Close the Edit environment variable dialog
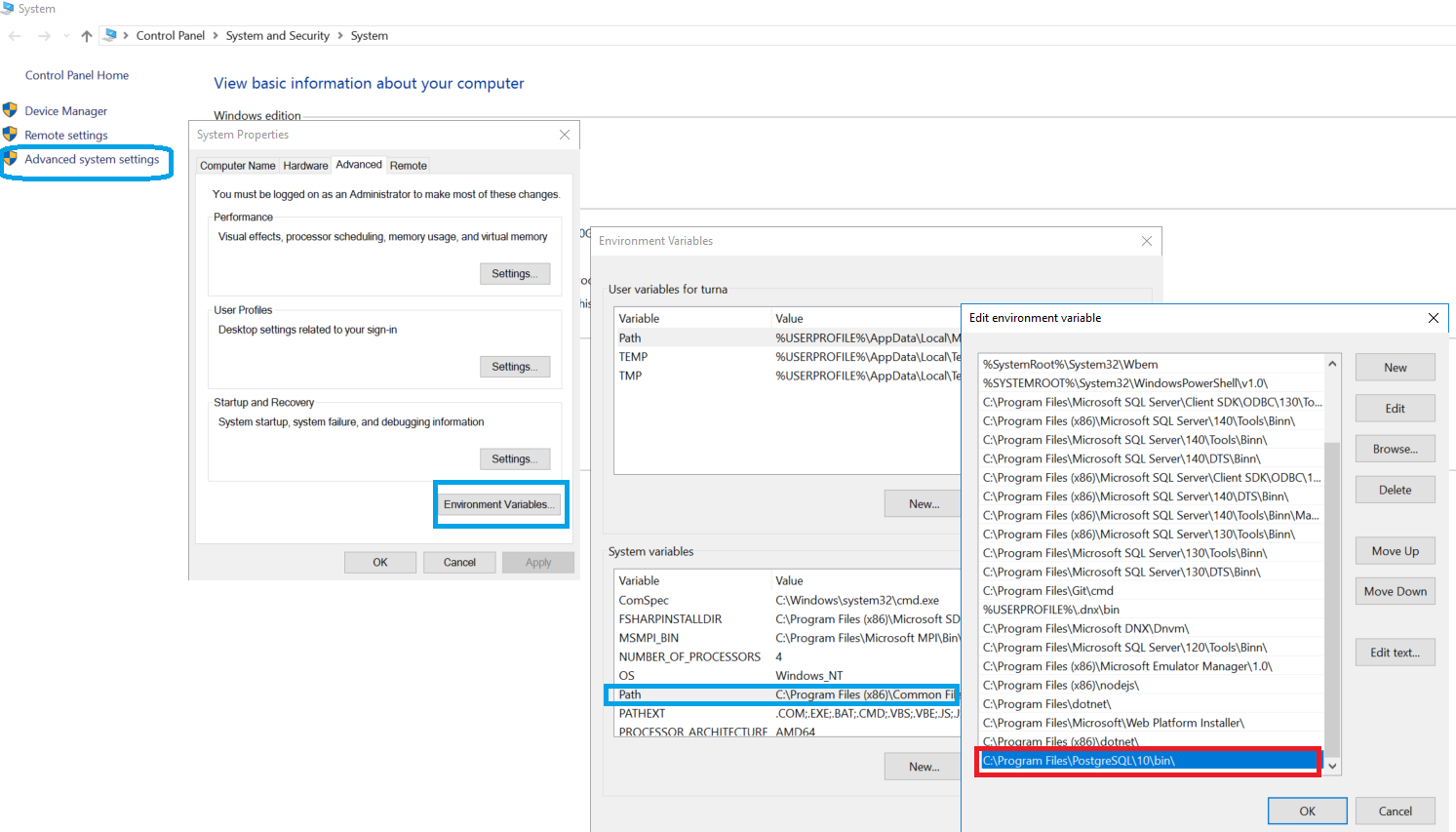1456x832 pixels. (x=1434, y=318)
